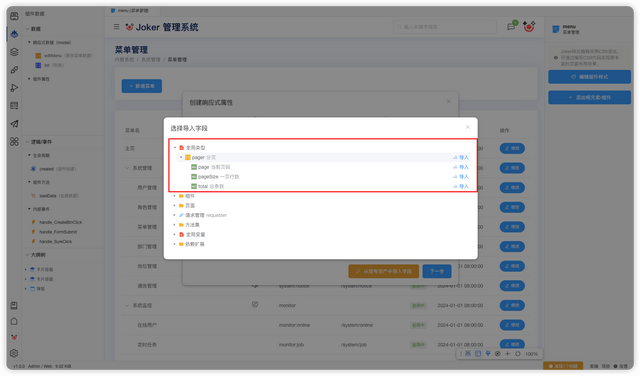Select handle_SureClick in sidebar
This screenshot has width=640, height=376.
point(55,242)
